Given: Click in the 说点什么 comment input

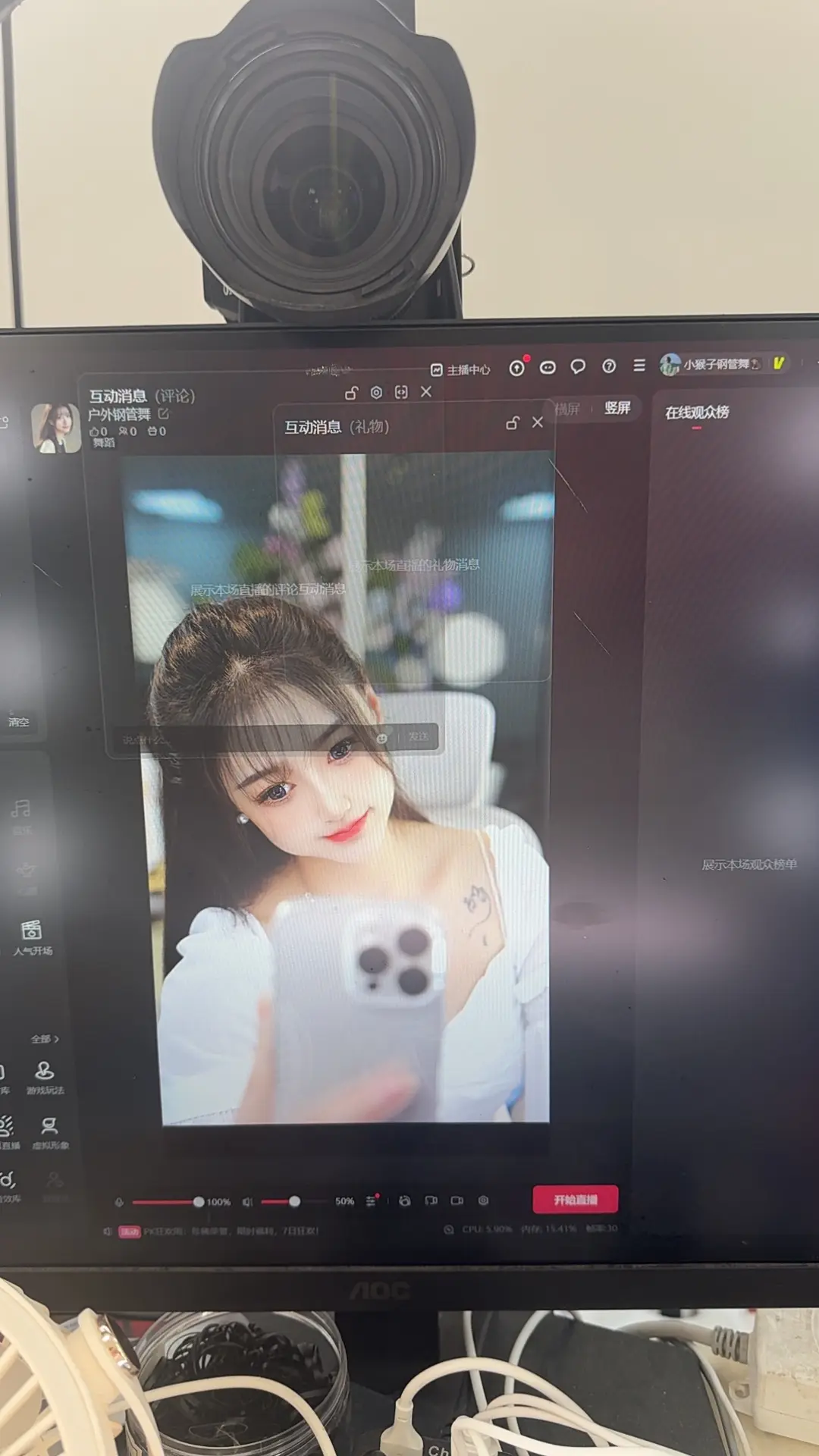Looking at the screenshot, I should click(243, 739).
